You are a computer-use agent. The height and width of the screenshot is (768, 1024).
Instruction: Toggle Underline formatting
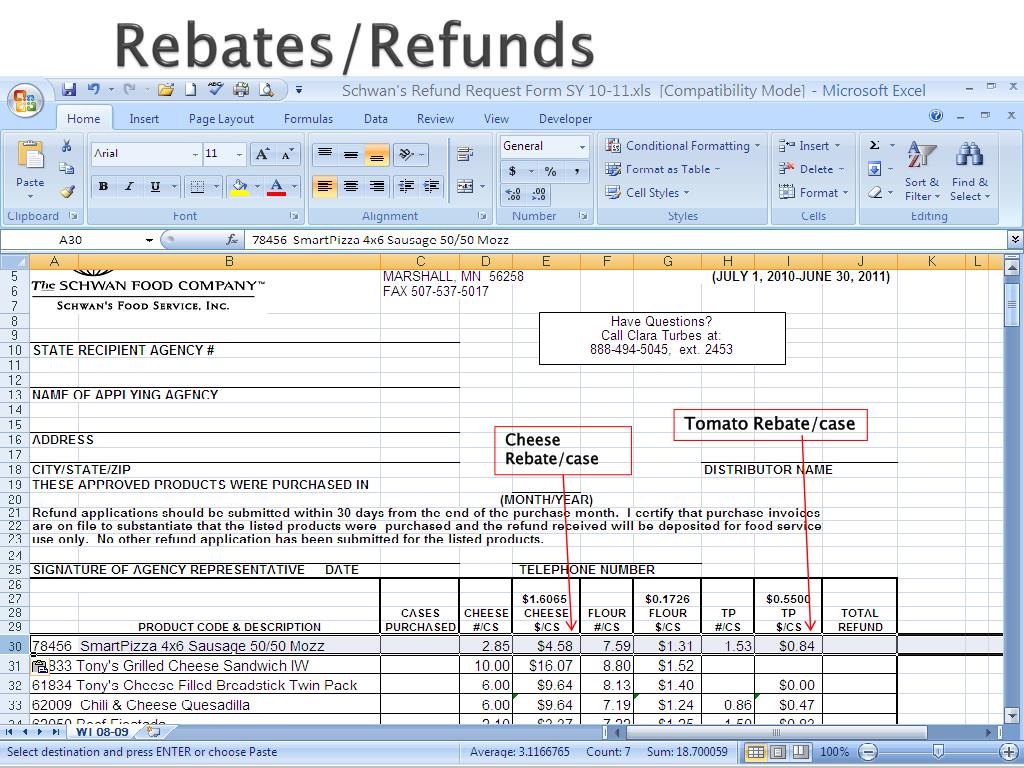pyautogui.click(x=155, y=187)
